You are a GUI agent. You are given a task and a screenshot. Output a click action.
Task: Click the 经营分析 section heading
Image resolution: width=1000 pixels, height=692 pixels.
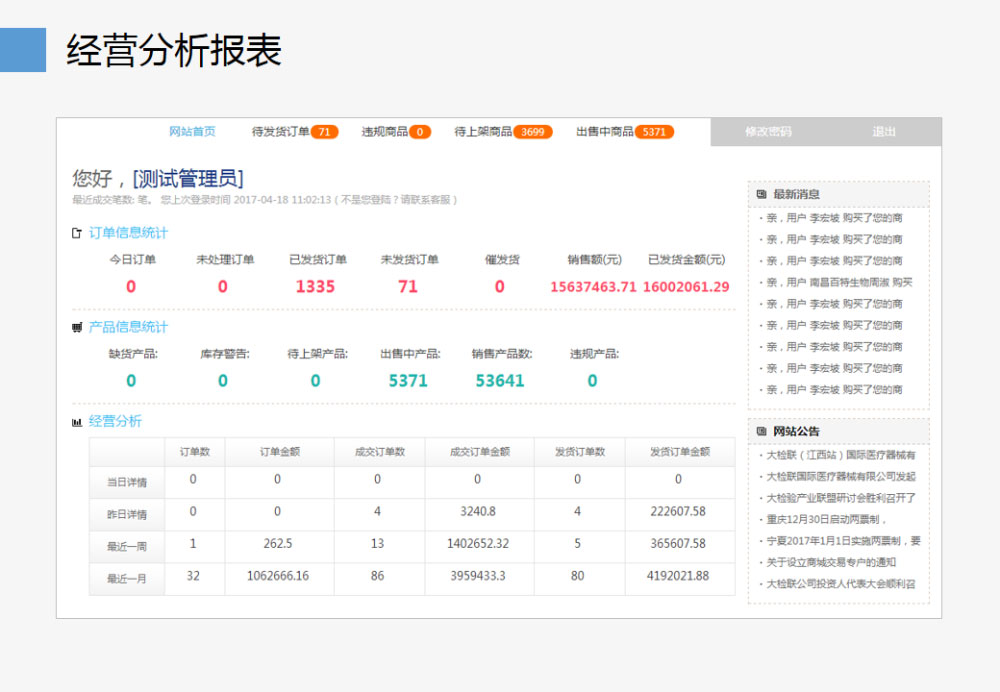pos(115,422)
